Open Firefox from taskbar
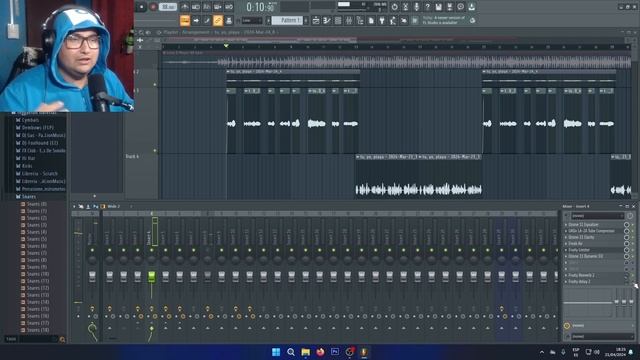Screen dimensions: 640x360 320,352
